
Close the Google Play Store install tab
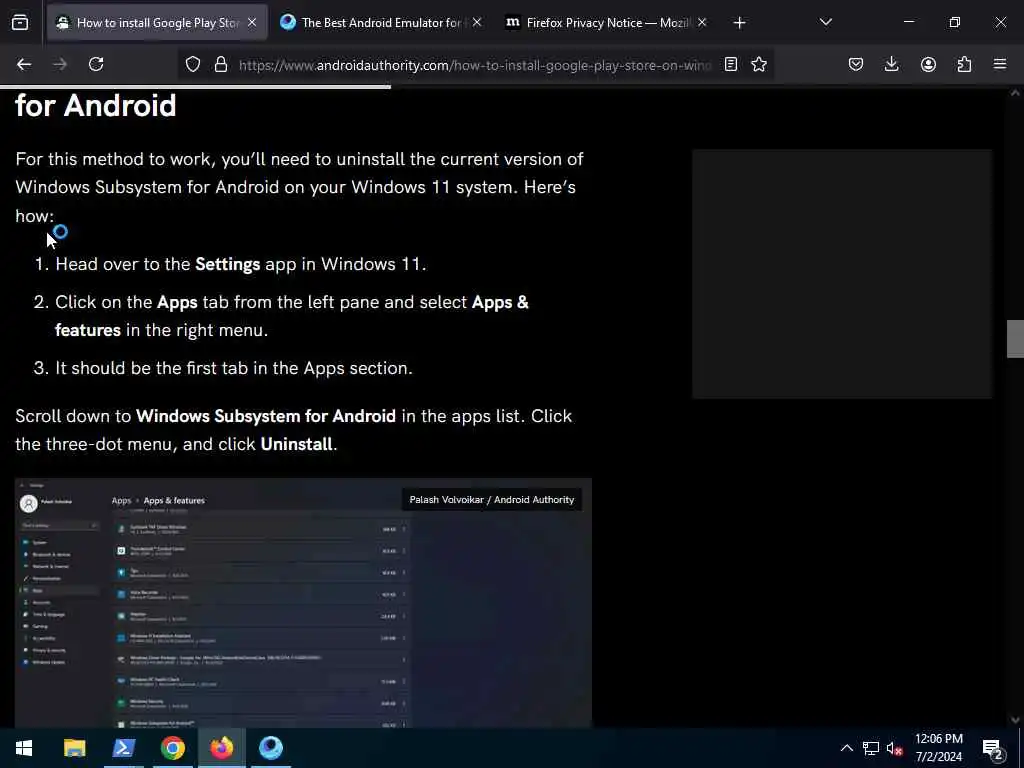(x=252, y=23)
